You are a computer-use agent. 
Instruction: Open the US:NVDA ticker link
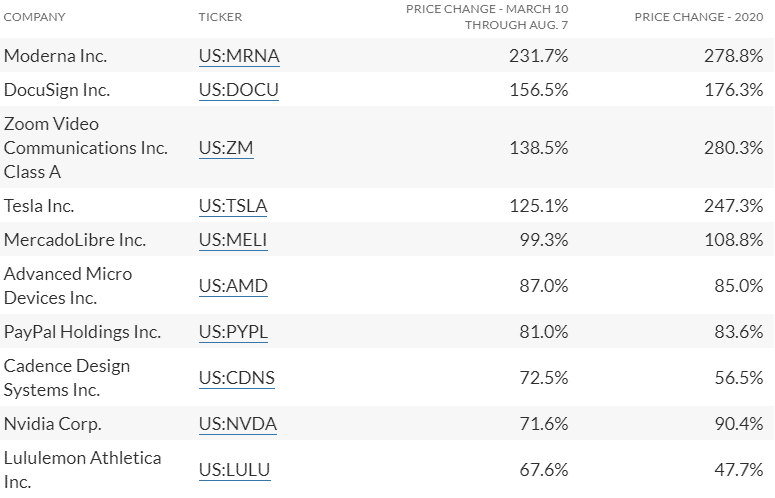237,424
